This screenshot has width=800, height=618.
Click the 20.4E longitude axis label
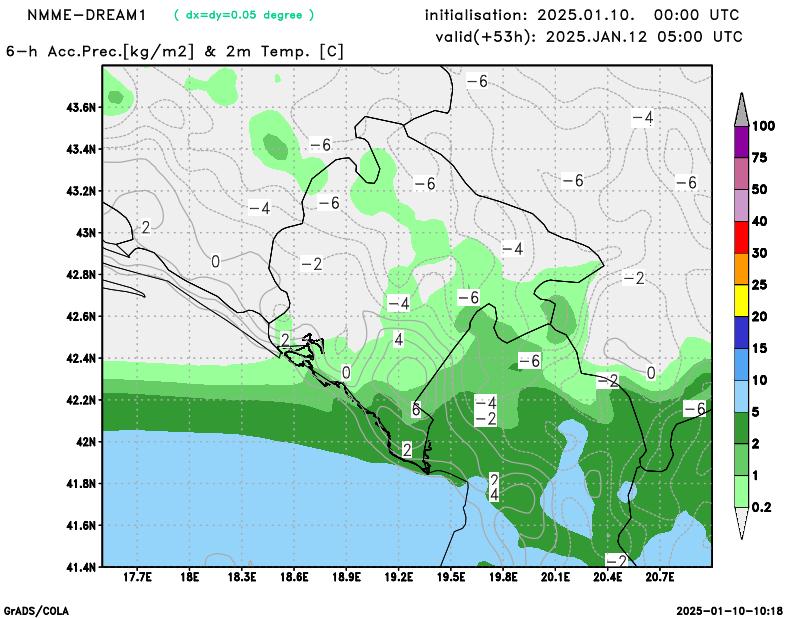(x=607, y=577)
